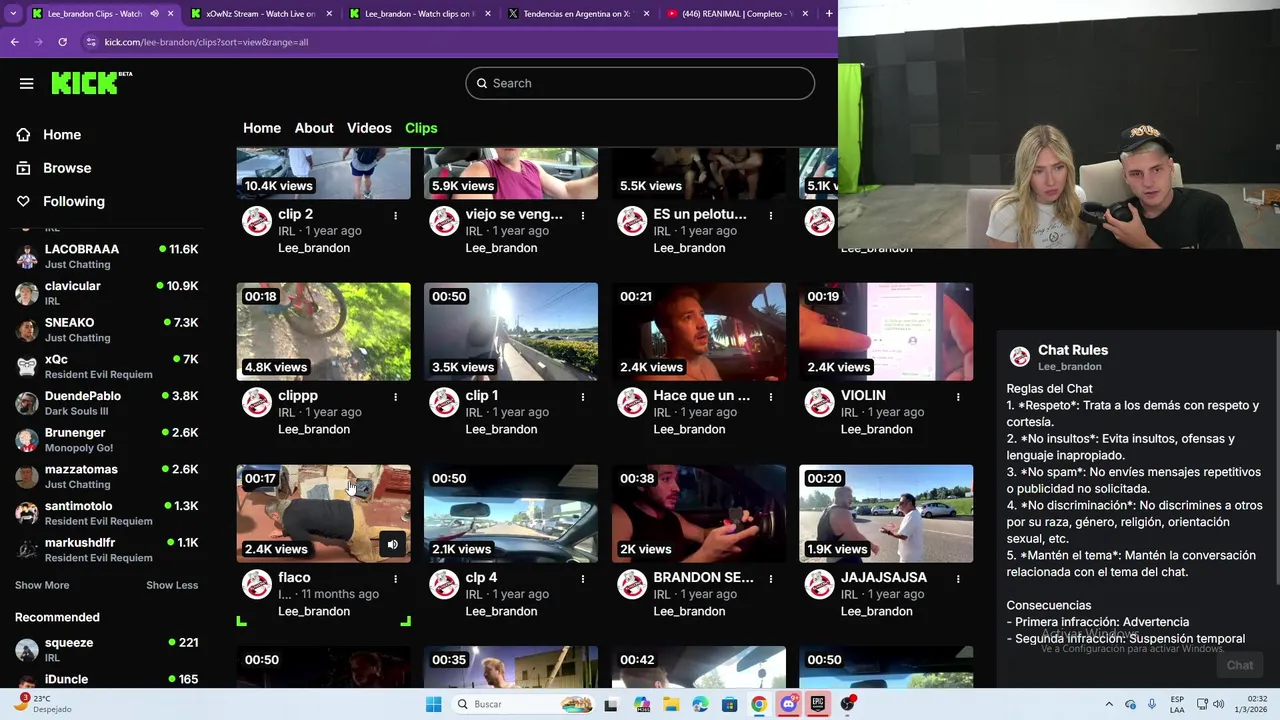Reload the page in browser
1280x720 pixels.
(62, 42)
